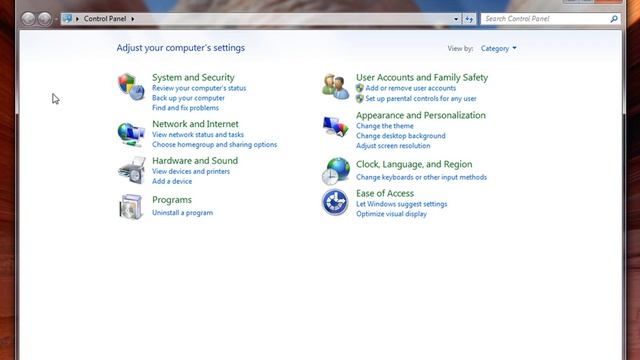
Task: Open Appearance and Personalization heading link
Action: click(421, 115)
